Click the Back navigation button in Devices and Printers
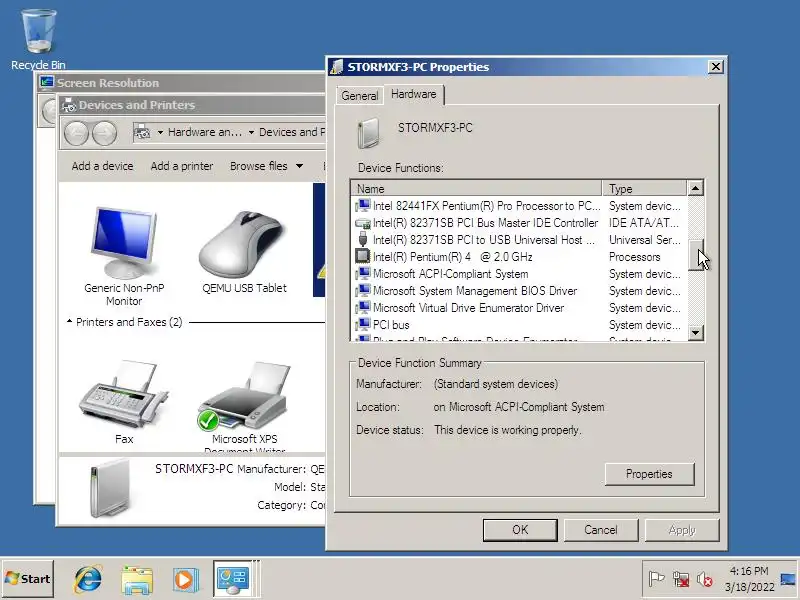800x600 pixels. click(77, 133)
